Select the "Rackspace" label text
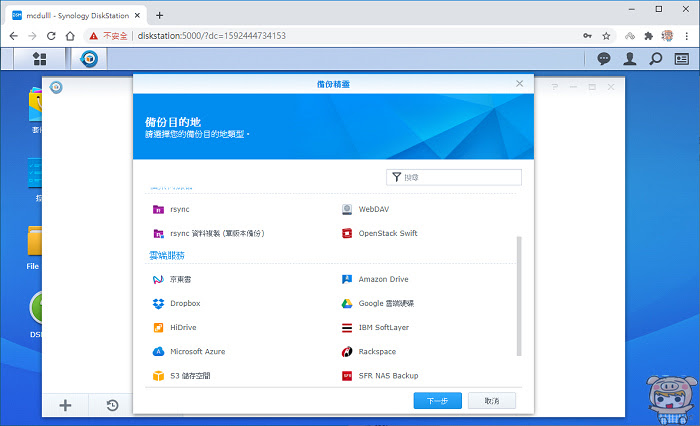 [377, 351]
